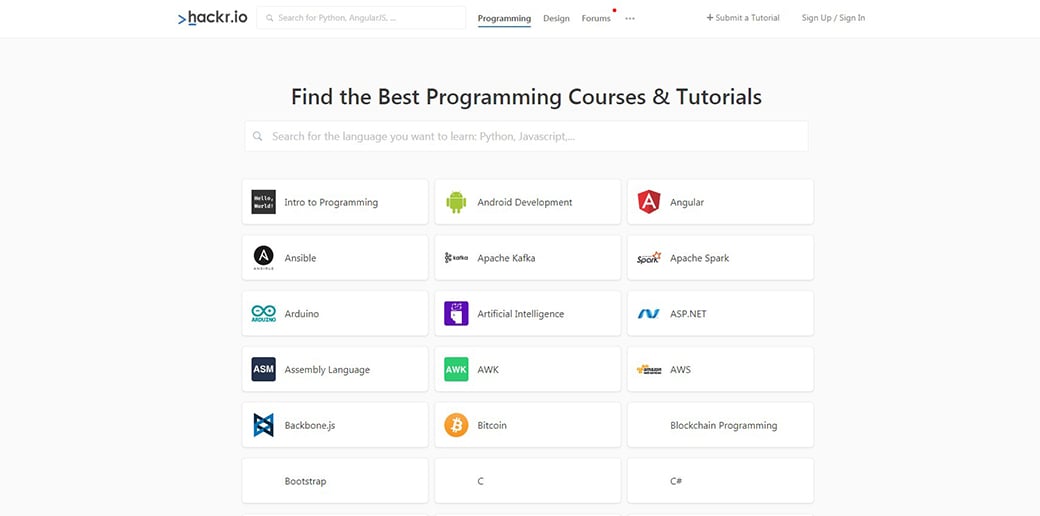
Task: Click the main language search field
Action: coord(527,136)
